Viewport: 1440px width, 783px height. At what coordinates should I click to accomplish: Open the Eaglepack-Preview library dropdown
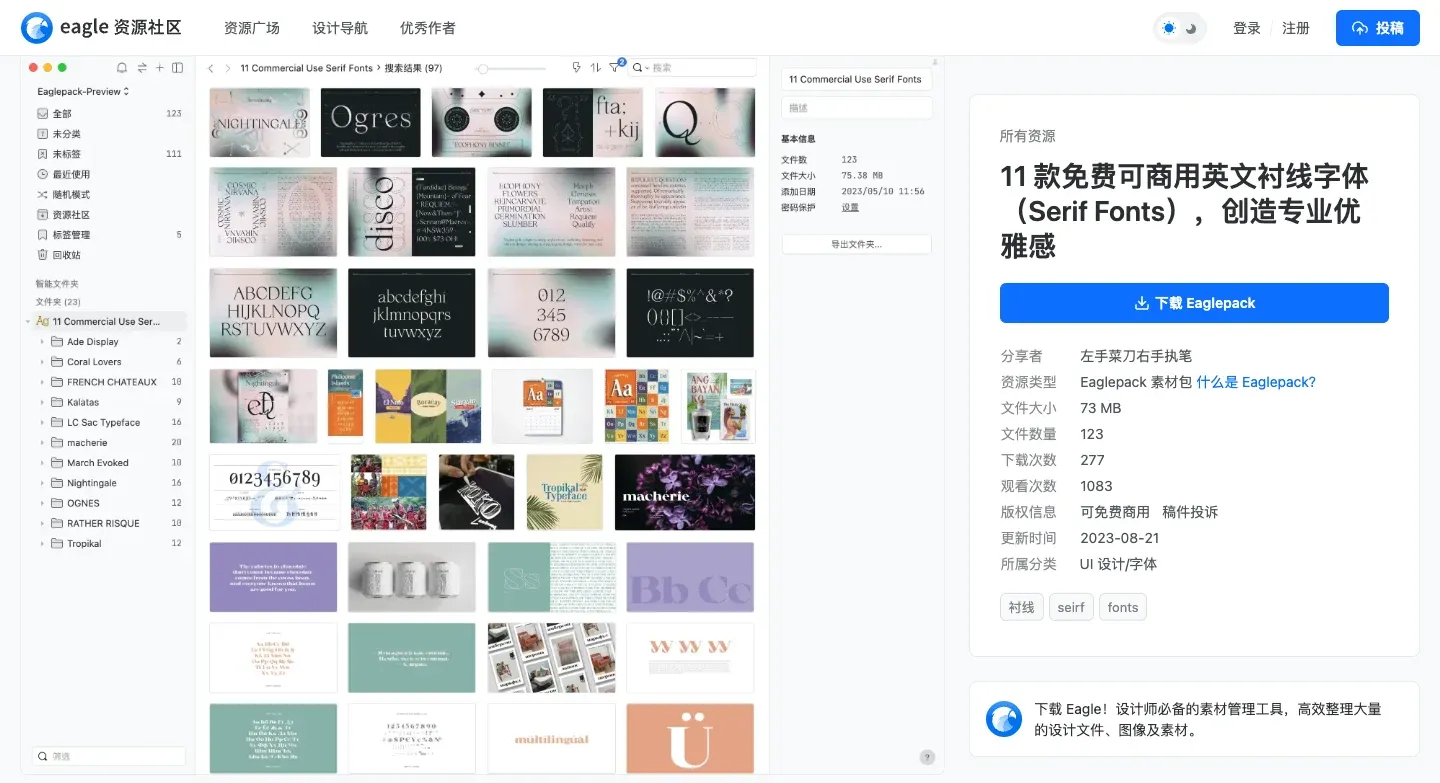point(83,91)
